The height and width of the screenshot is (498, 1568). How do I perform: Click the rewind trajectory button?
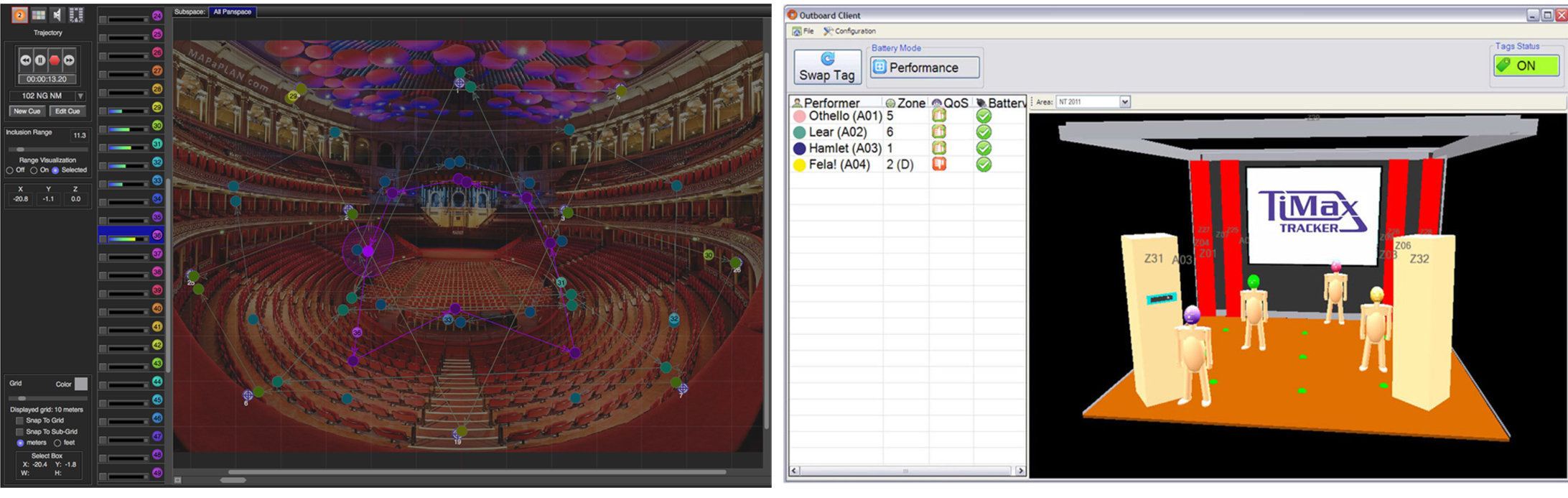coord(26,60)
